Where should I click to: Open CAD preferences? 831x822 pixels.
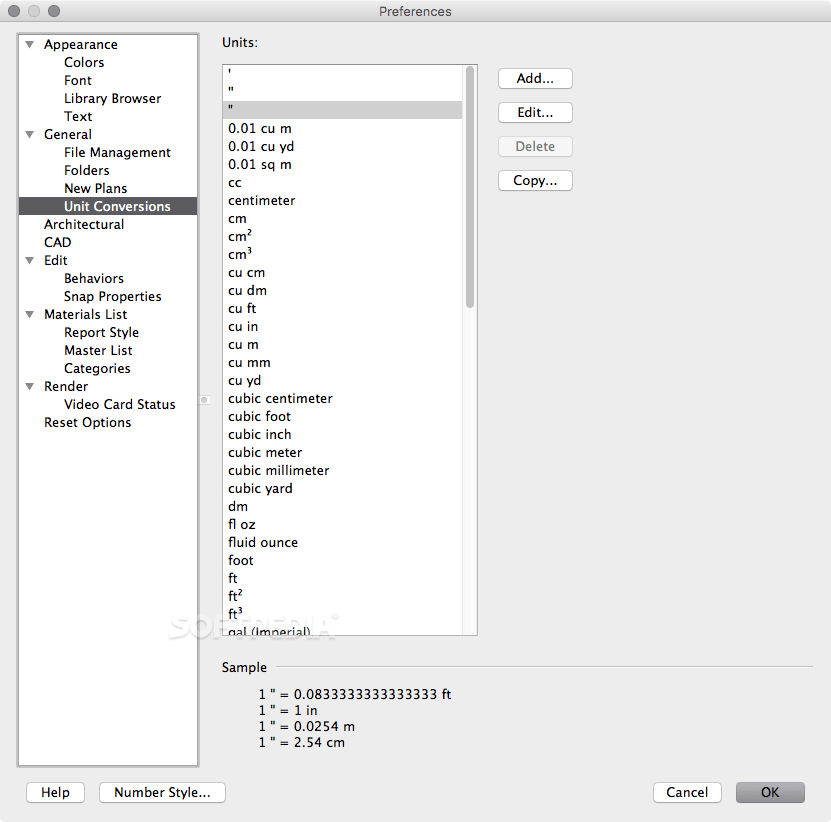coord(57,243)
